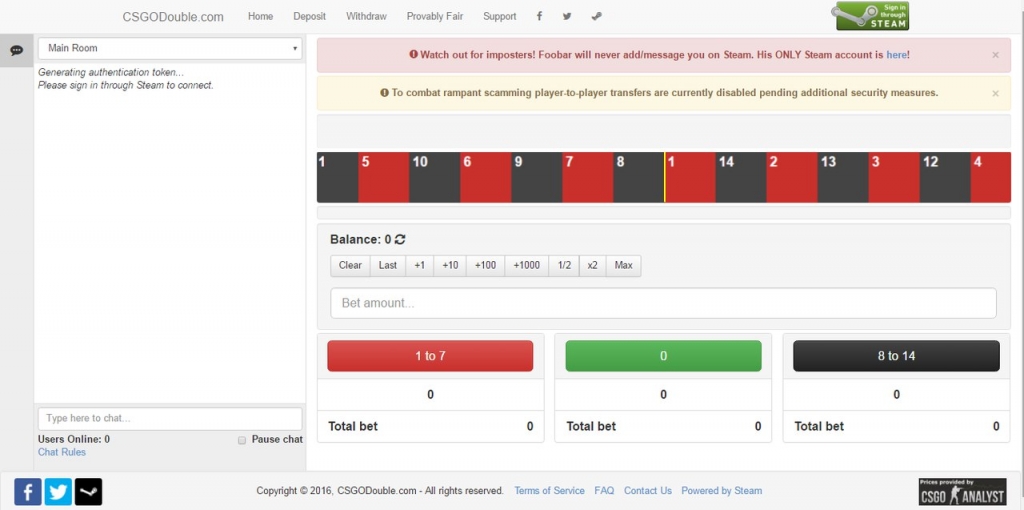The height and width of the screenshot is (510, 1024).
Task: Click the 'Balance: 0' label
Action: coord(360,240)
